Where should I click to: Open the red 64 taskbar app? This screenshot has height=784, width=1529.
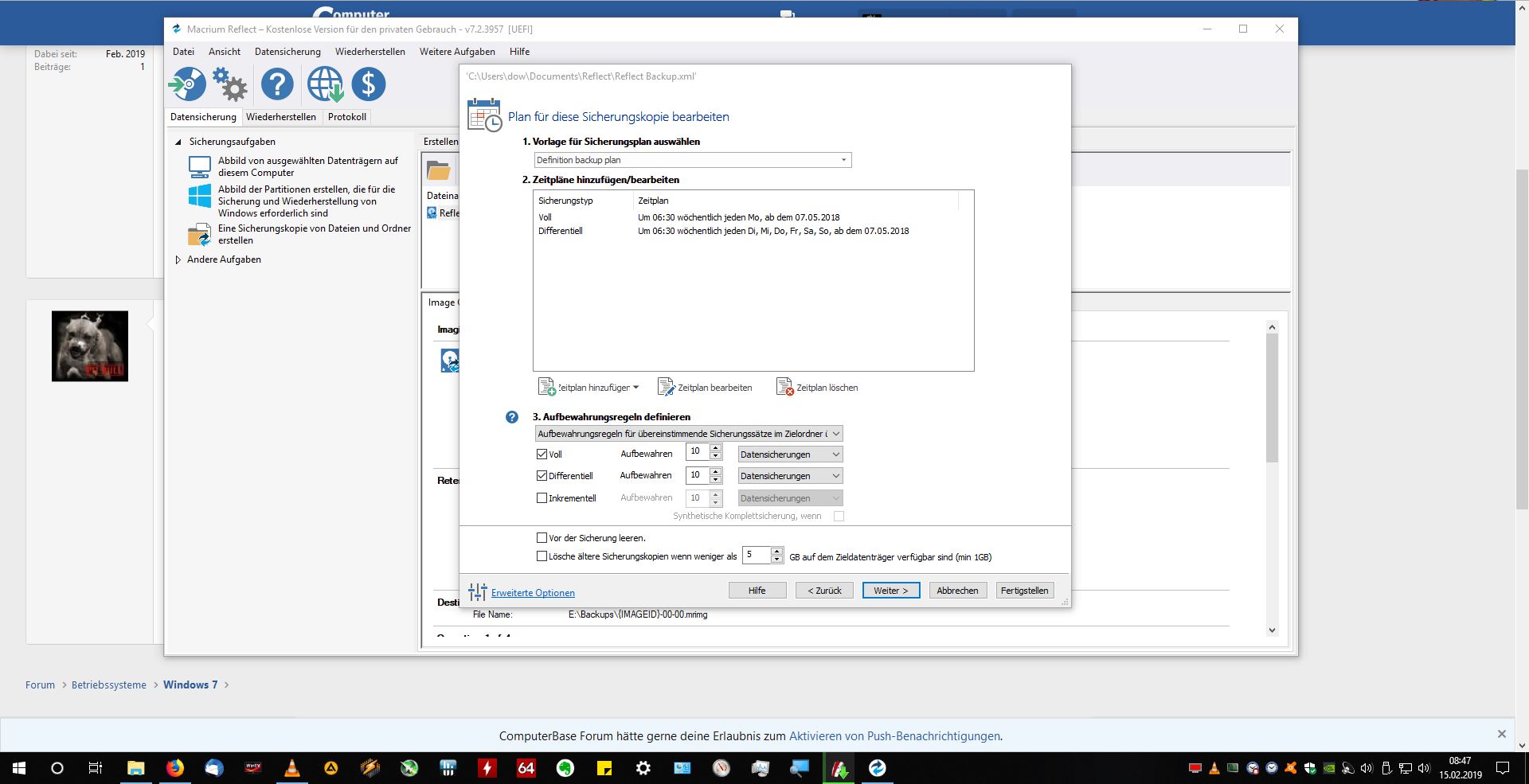coord(526,768)
